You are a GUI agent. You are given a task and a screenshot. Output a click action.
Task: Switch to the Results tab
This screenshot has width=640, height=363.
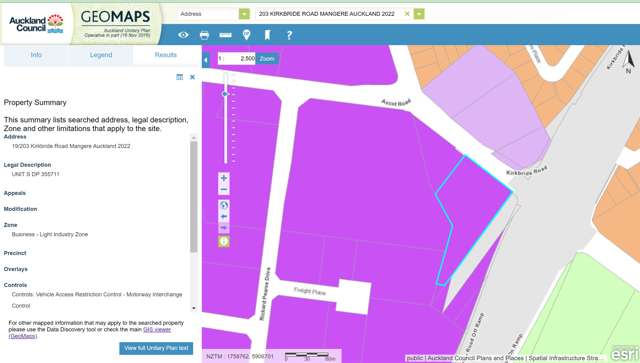[166, 55]
